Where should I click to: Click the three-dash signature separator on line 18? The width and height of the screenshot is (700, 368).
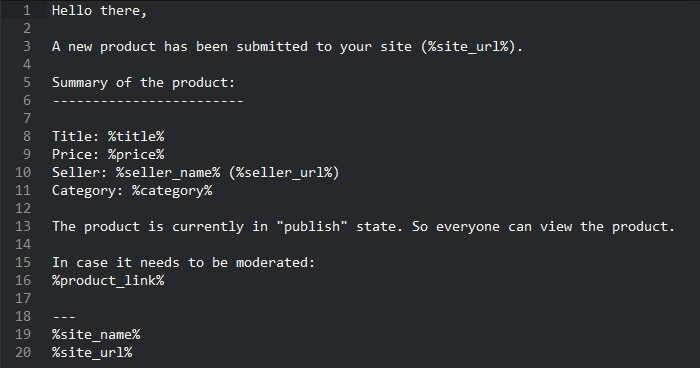point(64,317)
